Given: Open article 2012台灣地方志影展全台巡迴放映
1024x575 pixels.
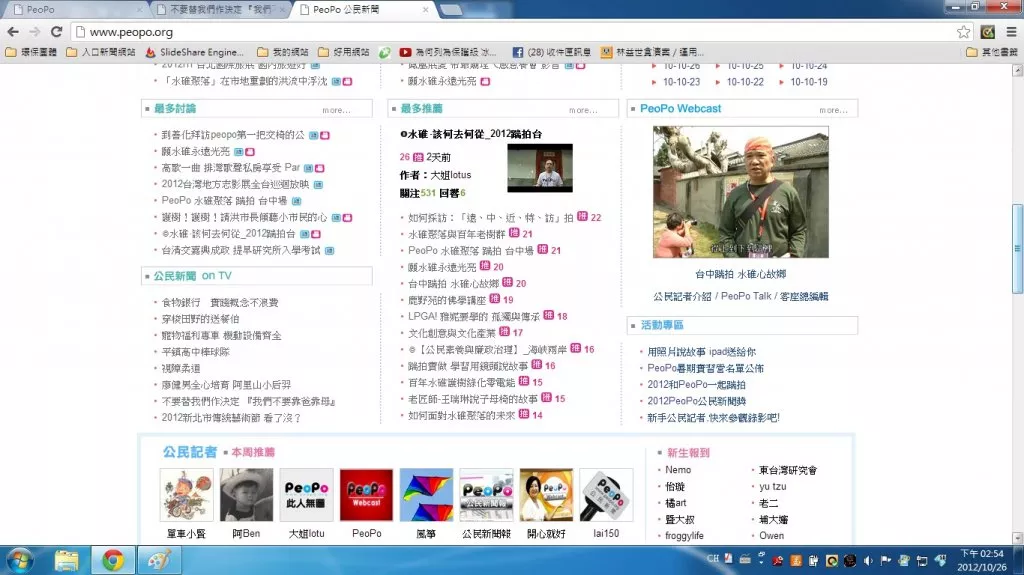Looking at the screenshot, I should [235, 184].
